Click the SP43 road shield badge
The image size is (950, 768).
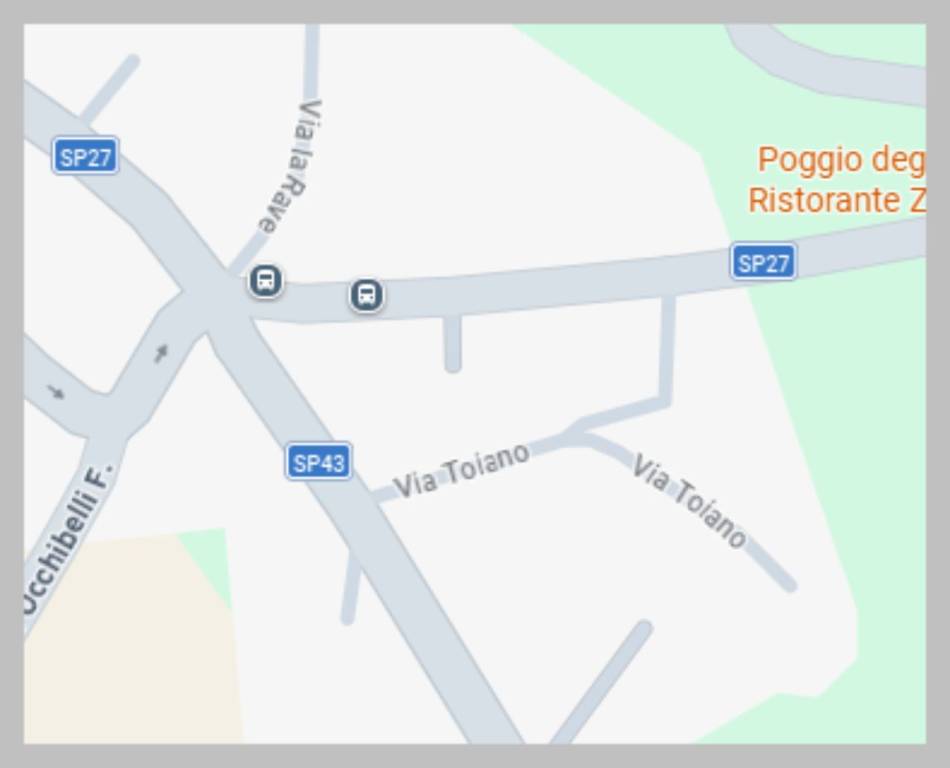pos(319,461)
